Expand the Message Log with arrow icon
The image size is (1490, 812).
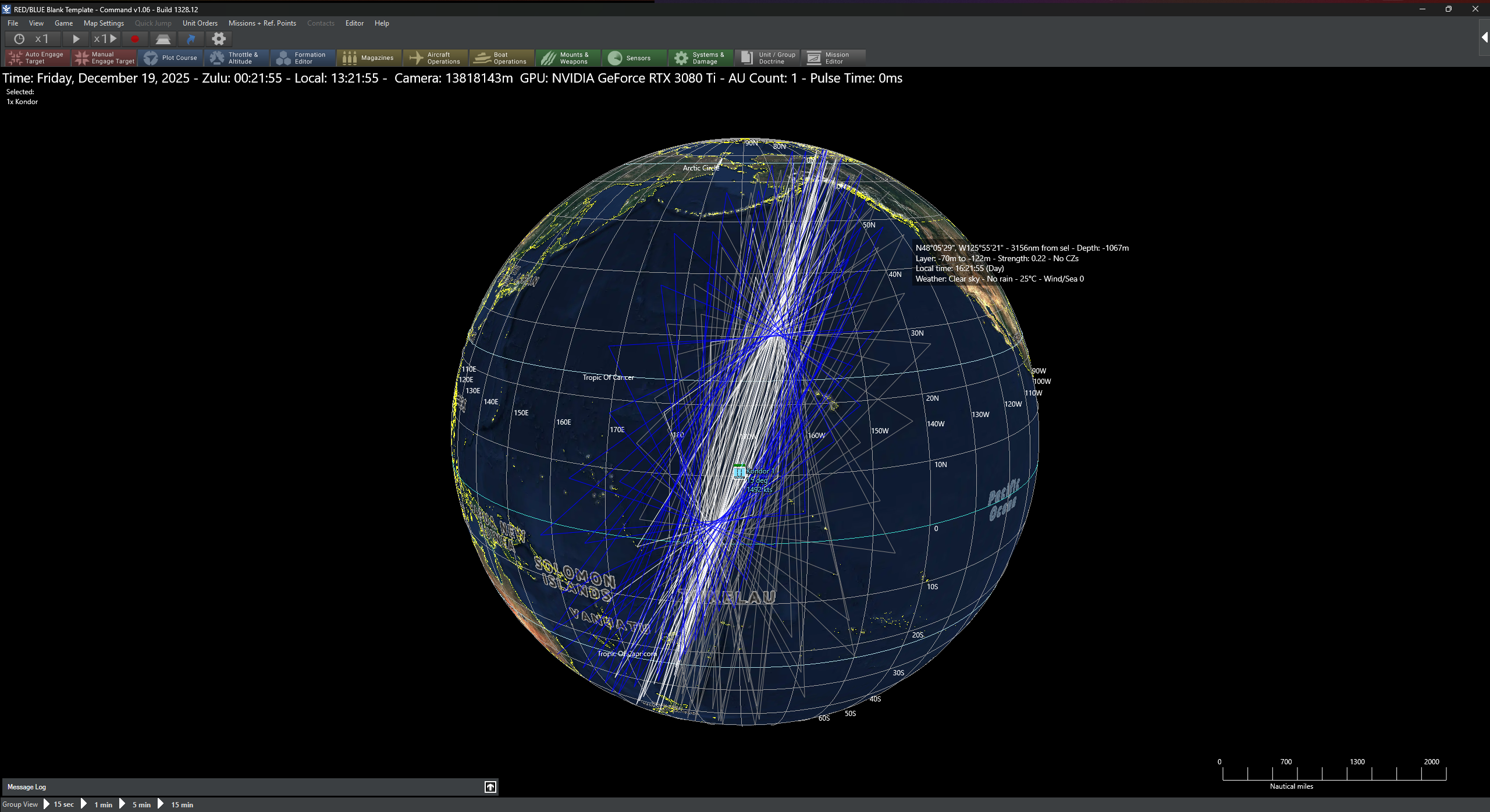[490, 787]
